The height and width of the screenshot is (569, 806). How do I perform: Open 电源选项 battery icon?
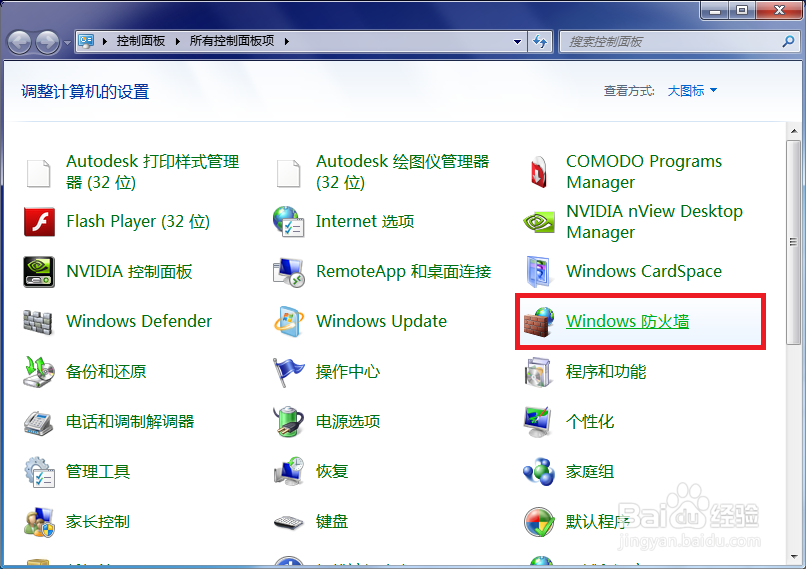(288, 421)
